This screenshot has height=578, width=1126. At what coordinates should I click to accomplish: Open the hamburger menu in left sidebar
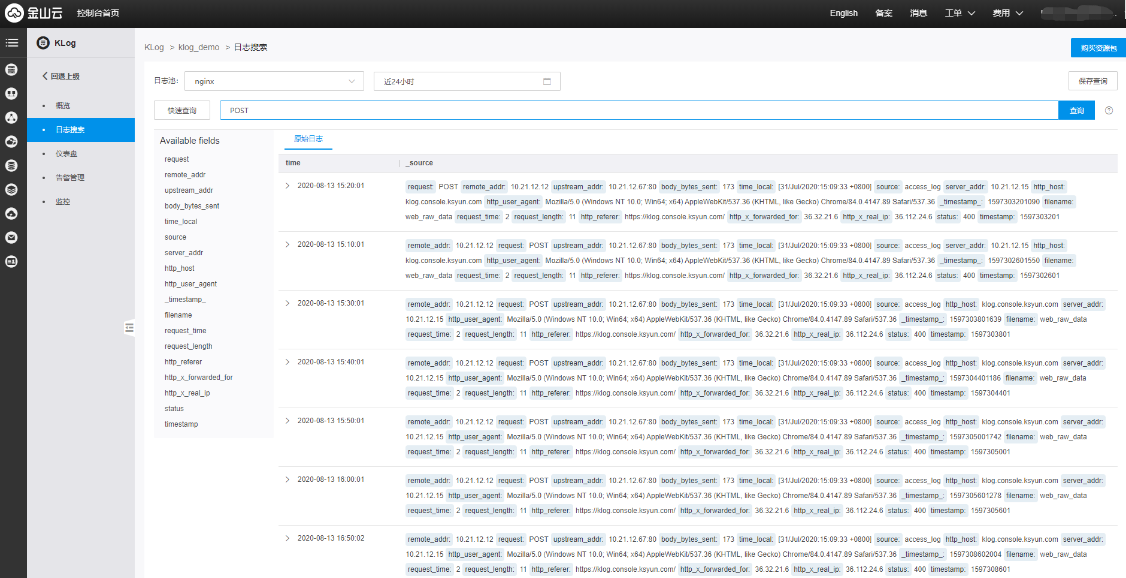[12, 43]
